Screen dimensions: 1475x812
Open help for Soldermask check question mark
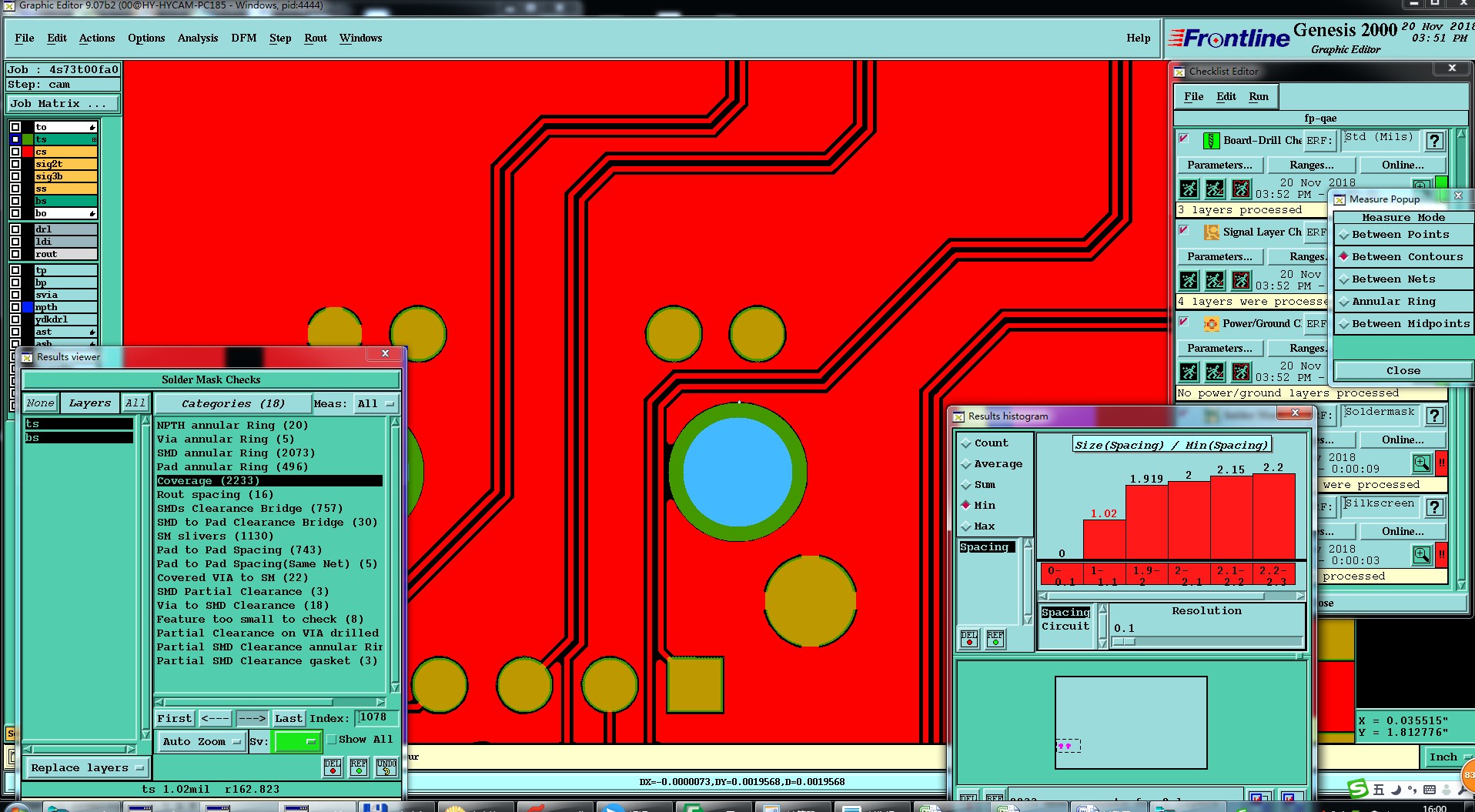[x=1434, y=416]
